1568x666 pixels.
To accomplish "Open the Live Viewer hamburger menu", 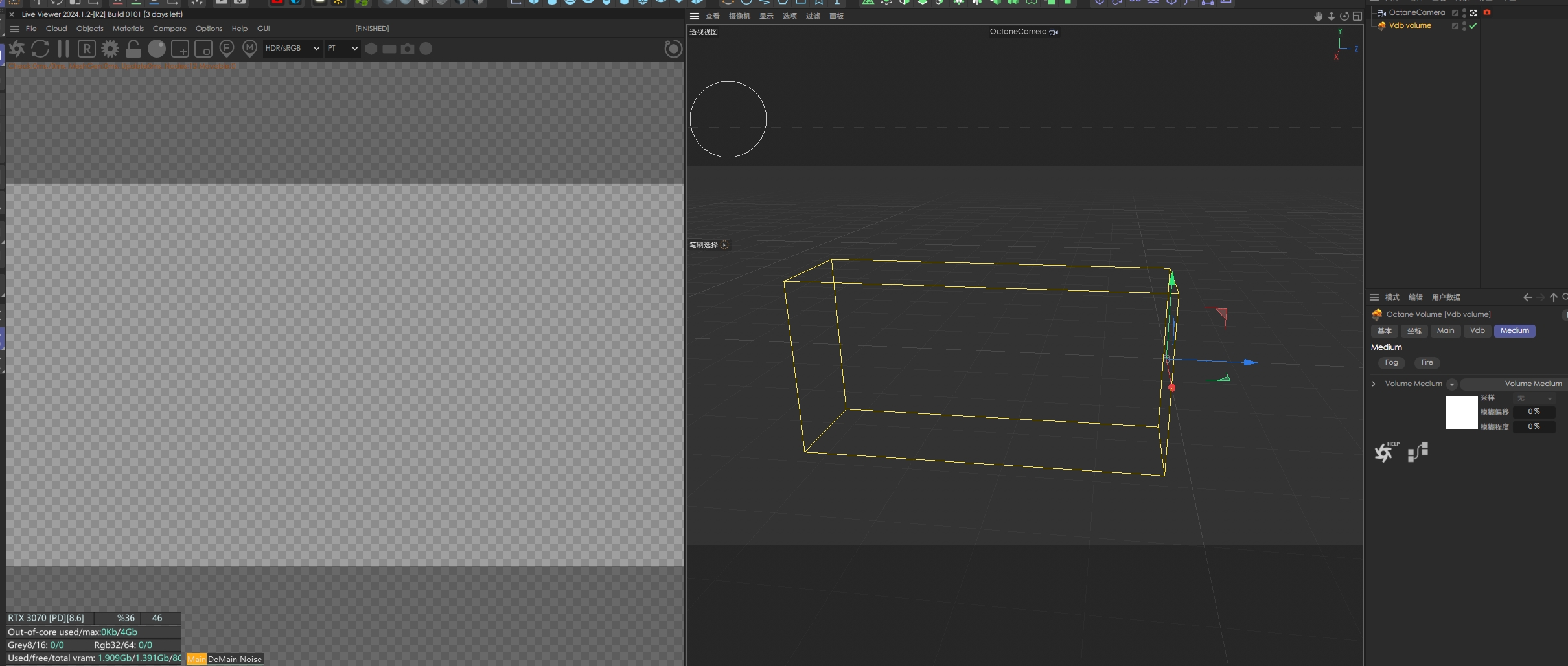I will (15, 29).
